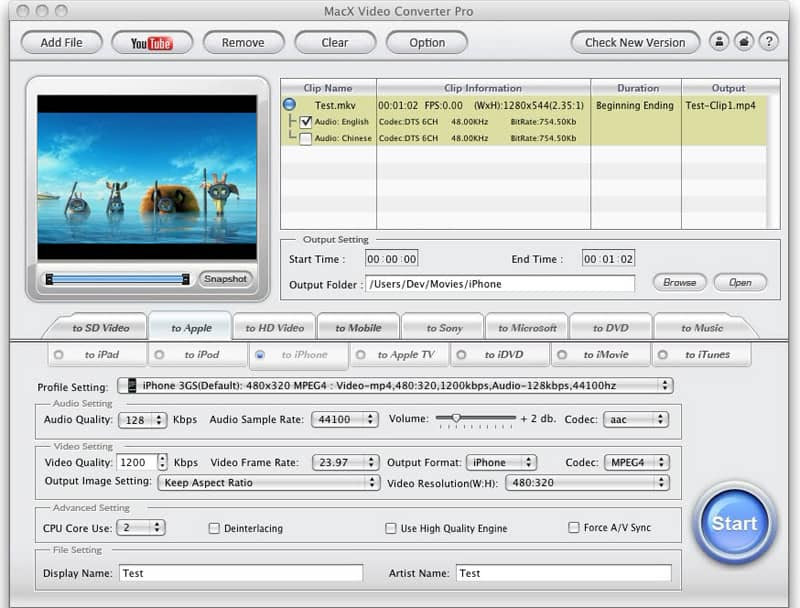800x608 pixels.
Task: Switch to the to DVD tab
Action: [611, 328]
